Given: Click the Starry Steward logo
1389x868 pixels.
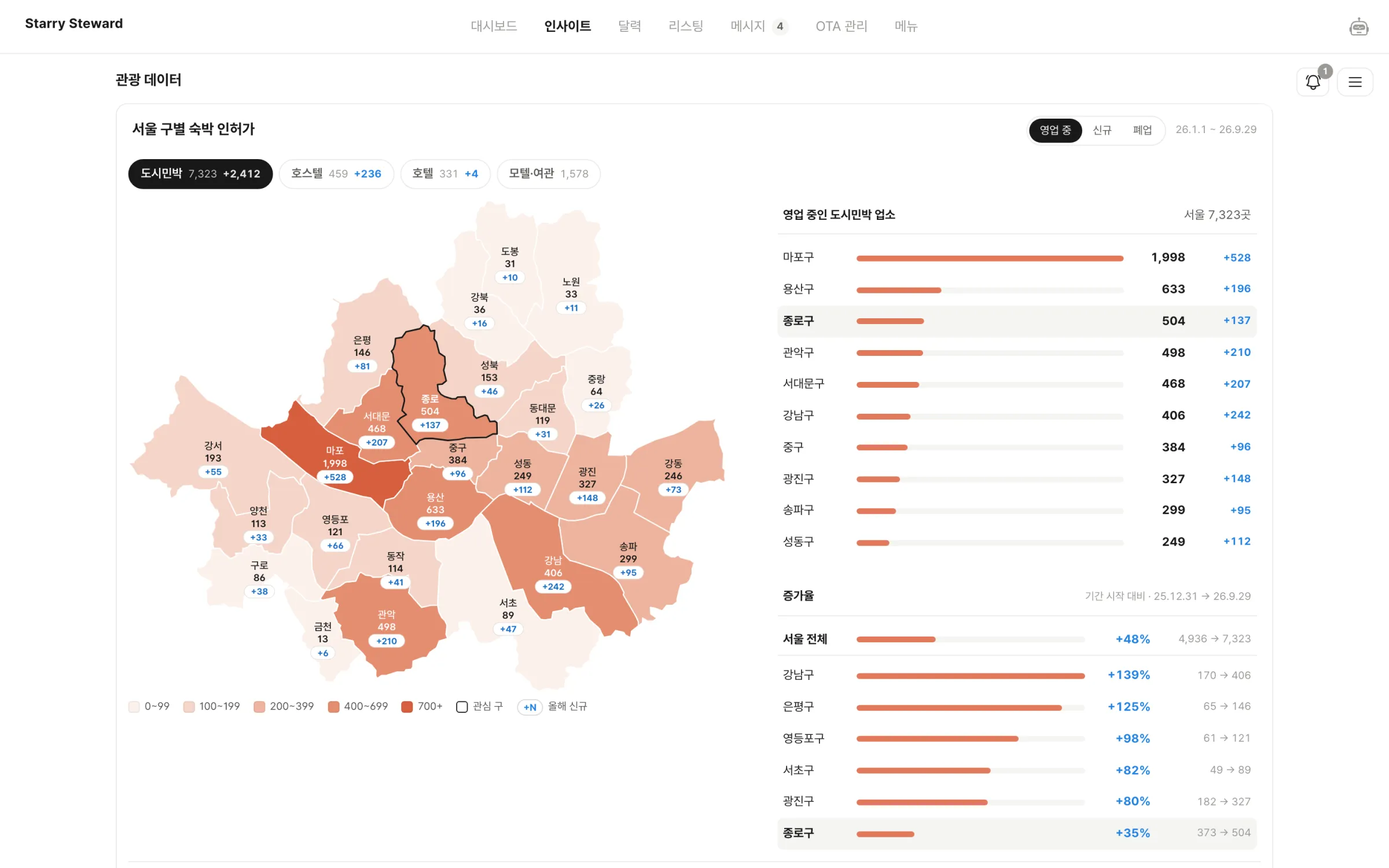Looking at the screenshot, I should point(74,24).
